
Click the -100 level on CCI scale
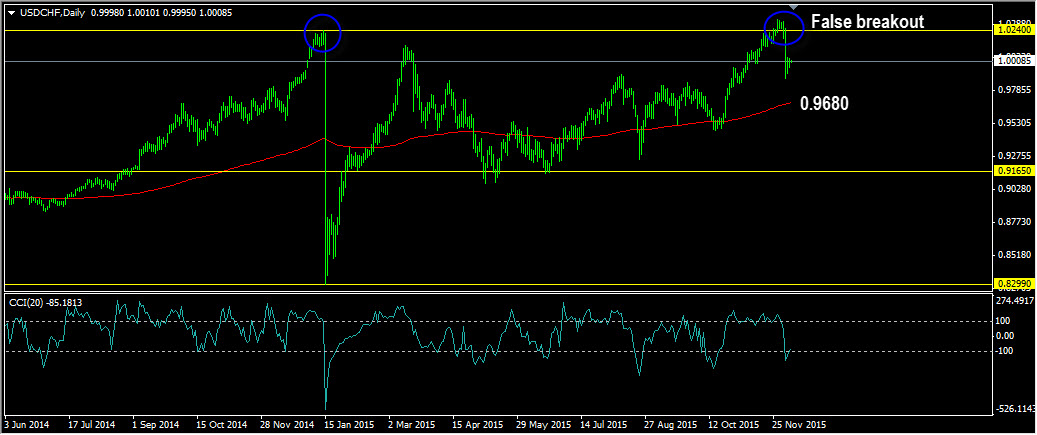tap(1005, 350)
